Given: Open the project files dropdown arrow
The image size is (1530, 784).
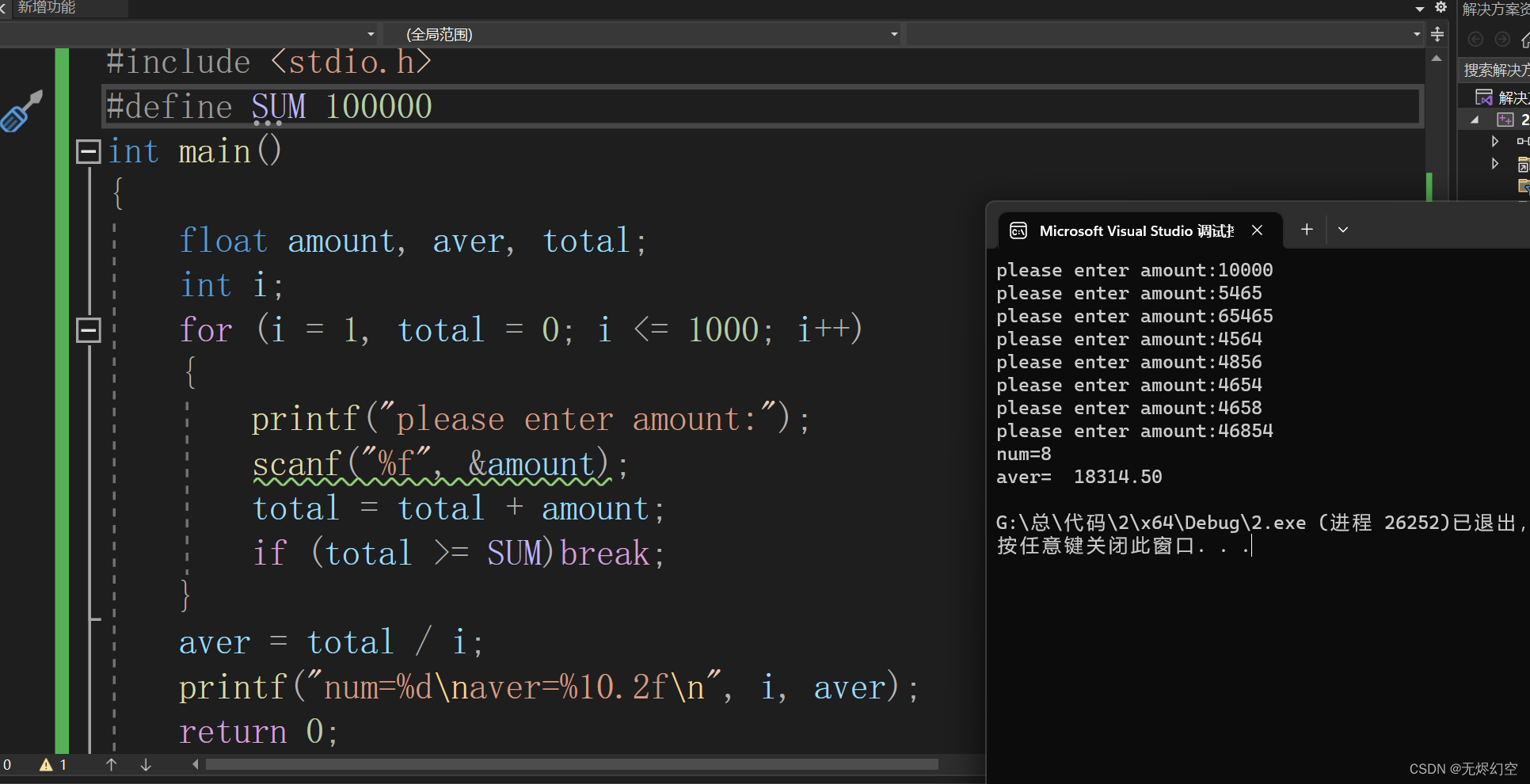Looking at the screenshot, I should [x=371, y=34].
